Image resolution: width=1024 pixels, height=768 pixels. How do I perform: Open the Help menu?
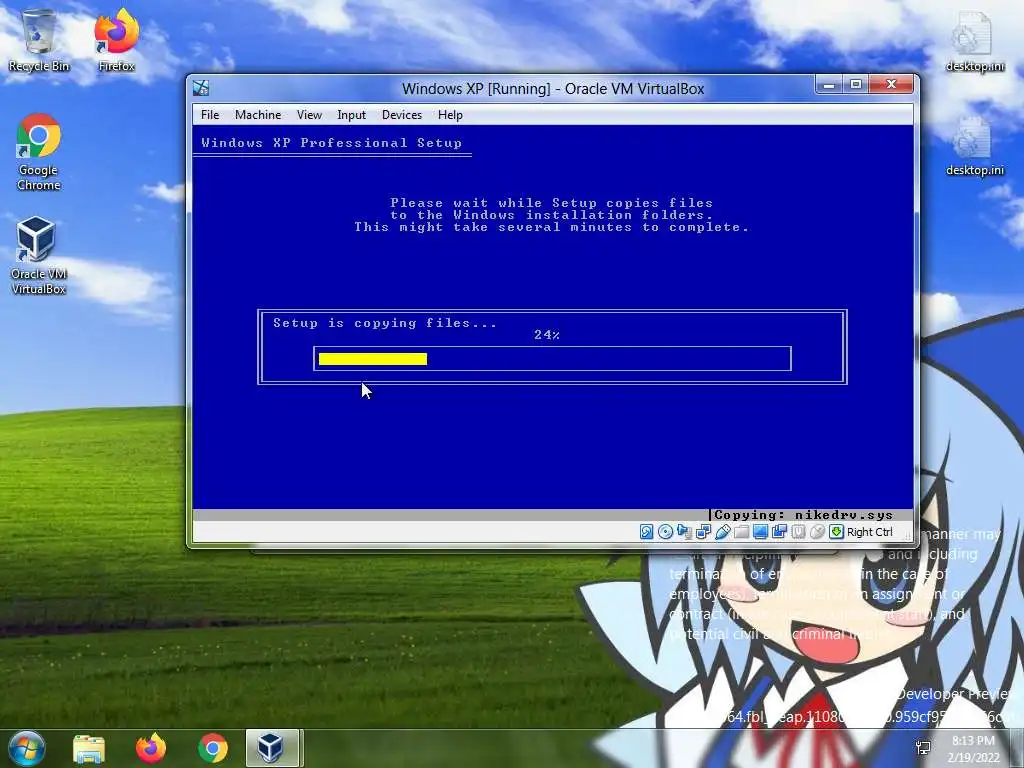(x=450, y=115)
